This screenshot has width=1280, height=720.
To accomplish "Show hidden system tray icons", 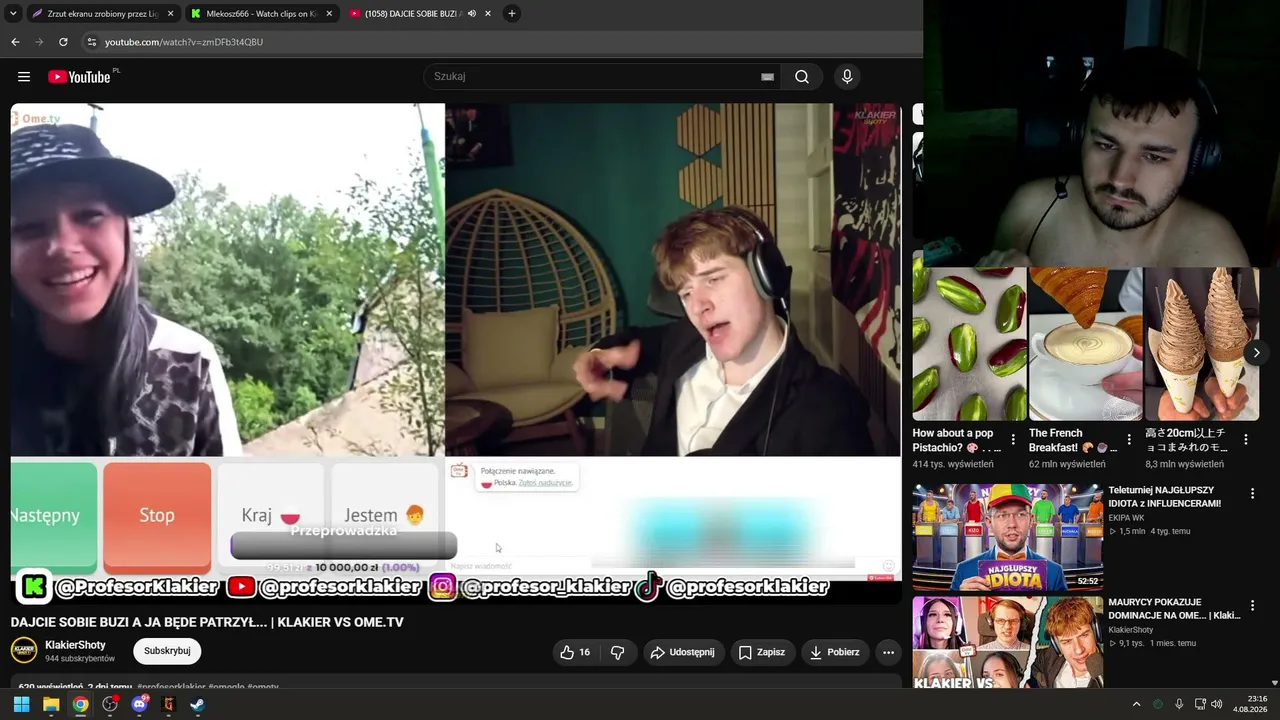I will 1136,704.
